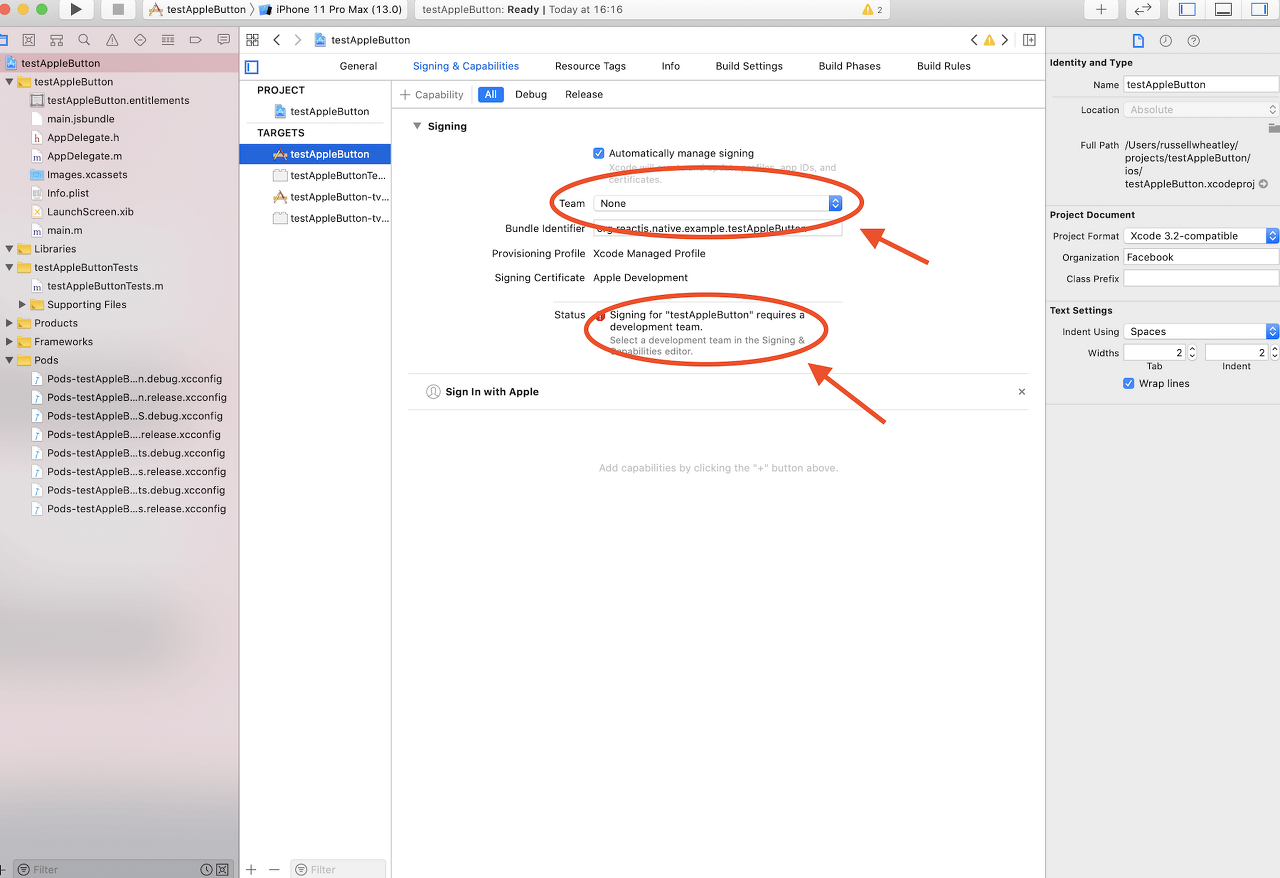The width and height of the screenshot is (1280, 878).
Task: Switch to the Info tab
Action: pyautogui.click(x=670, y=66)
